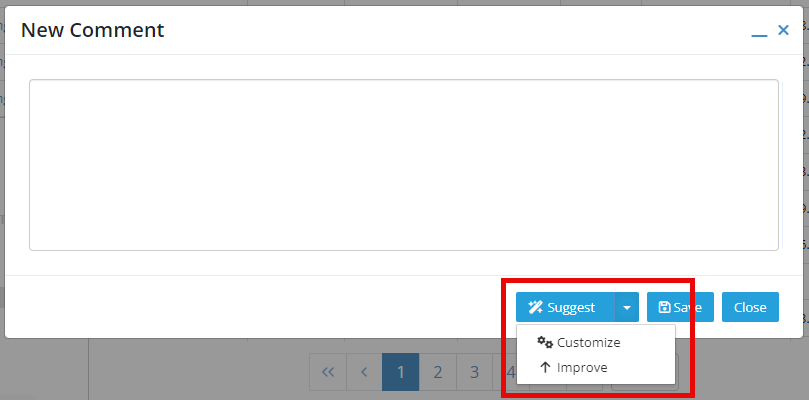Click the gears icon beside Customize
Screen dimensions: 809x400
coord(545,342)
